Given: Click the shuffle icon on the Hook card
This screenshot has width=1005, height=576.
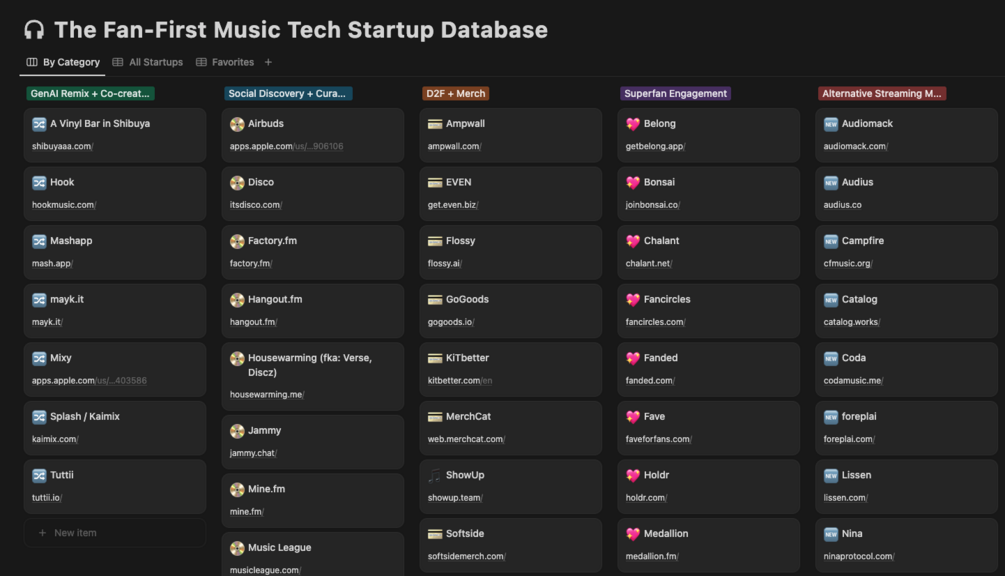Looking at the screenshot, I should click(x=39, y=183).
